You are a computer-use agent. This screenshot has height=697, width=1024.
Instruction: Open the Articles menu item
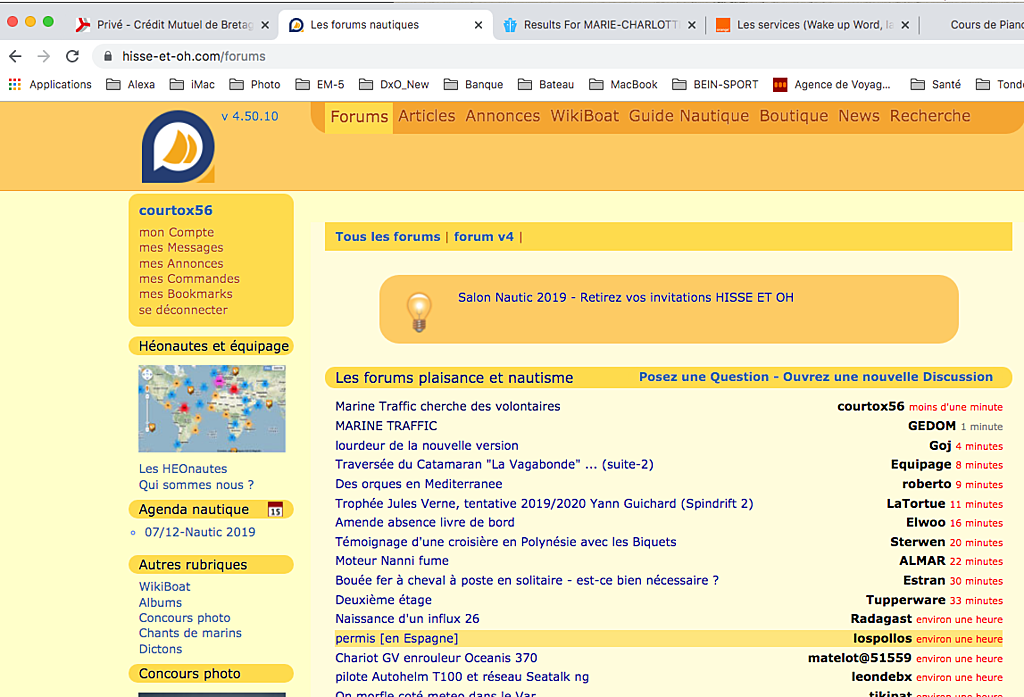coord(426,116)
